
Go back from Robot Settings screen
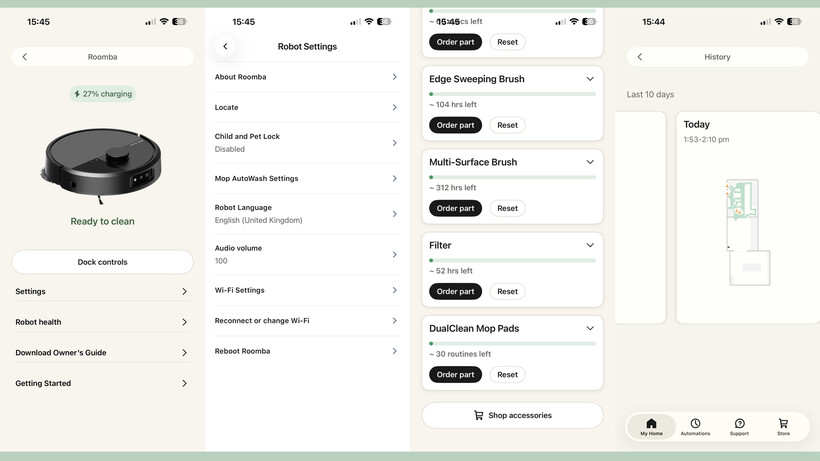[225, 47]
